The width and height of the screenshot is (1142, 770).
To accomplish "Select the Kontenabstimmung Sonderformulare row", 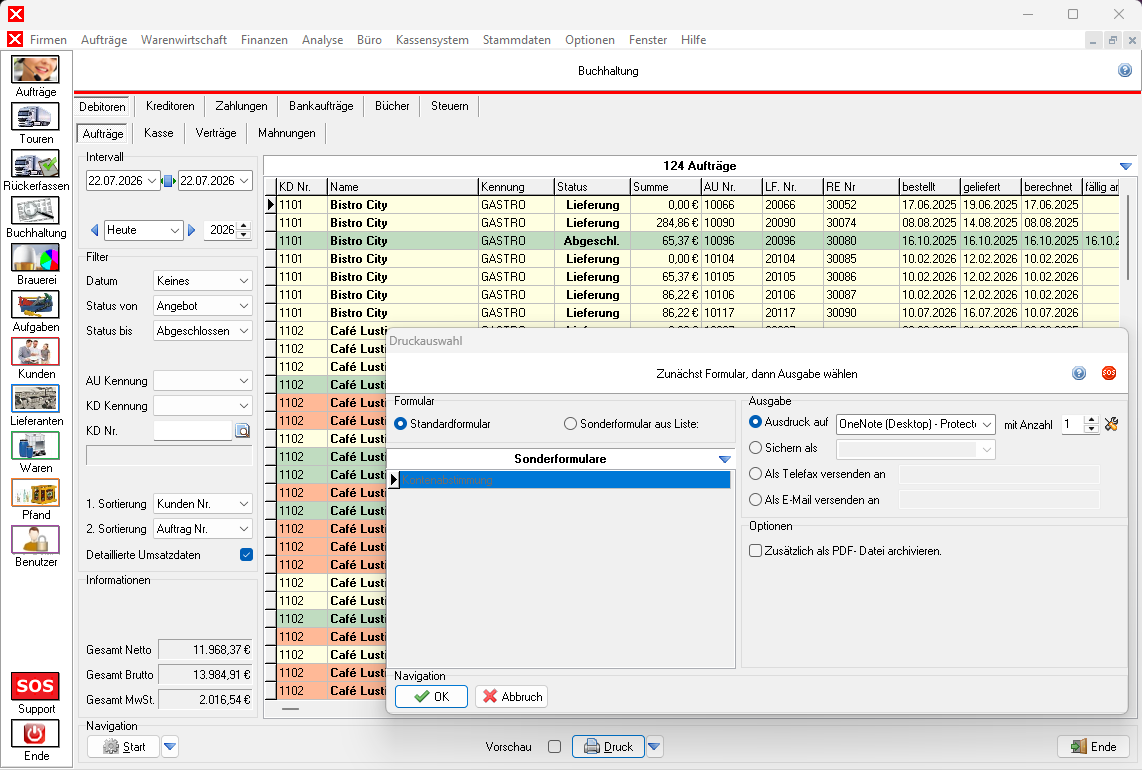I will (564, 480).
